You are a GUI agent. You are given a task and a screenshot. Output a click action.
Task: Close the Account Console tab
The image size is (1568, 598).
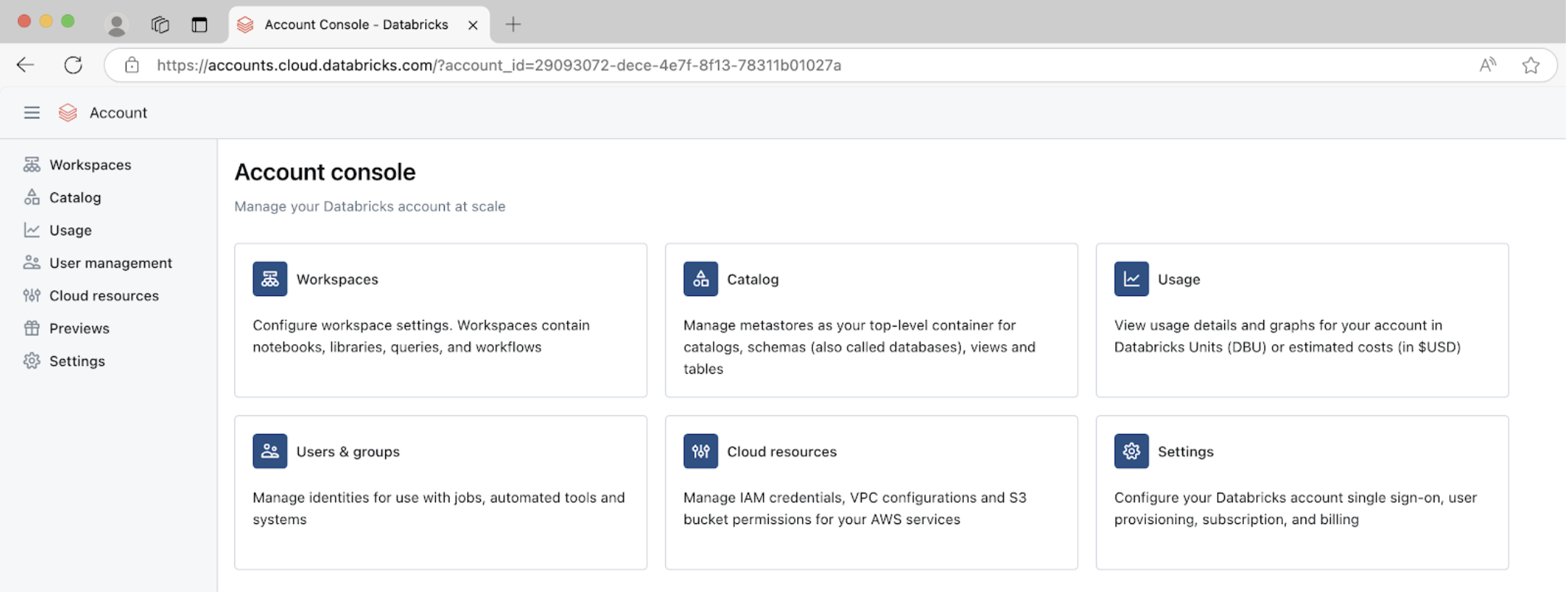pyautogui.click(x=473, y=25)
